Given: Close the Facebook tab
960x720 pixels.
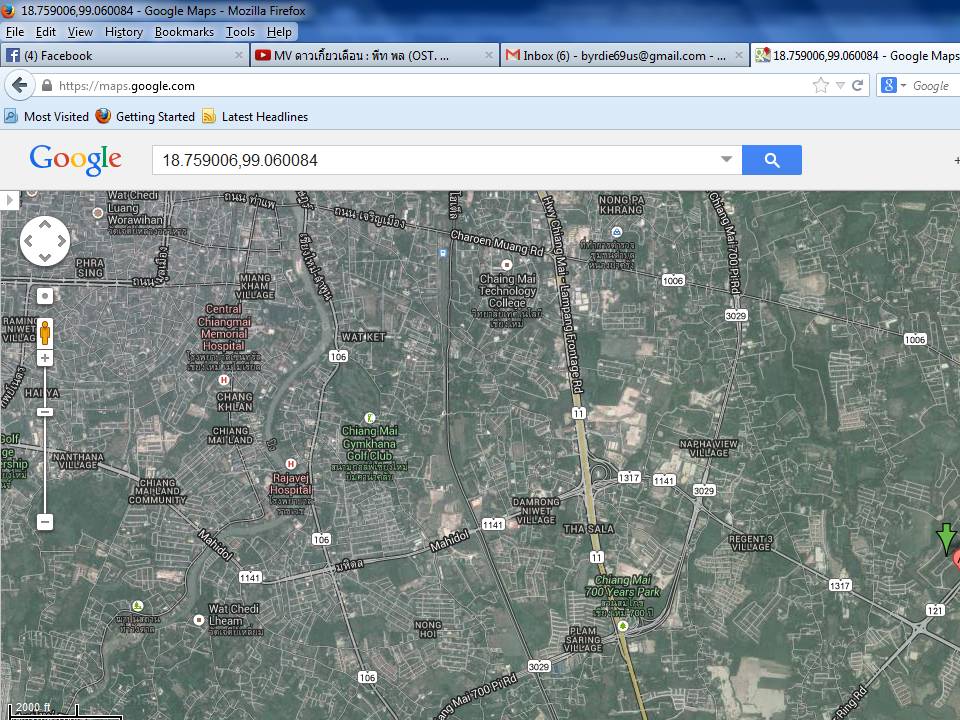Looking at the screenshot, I should (239, 55).
